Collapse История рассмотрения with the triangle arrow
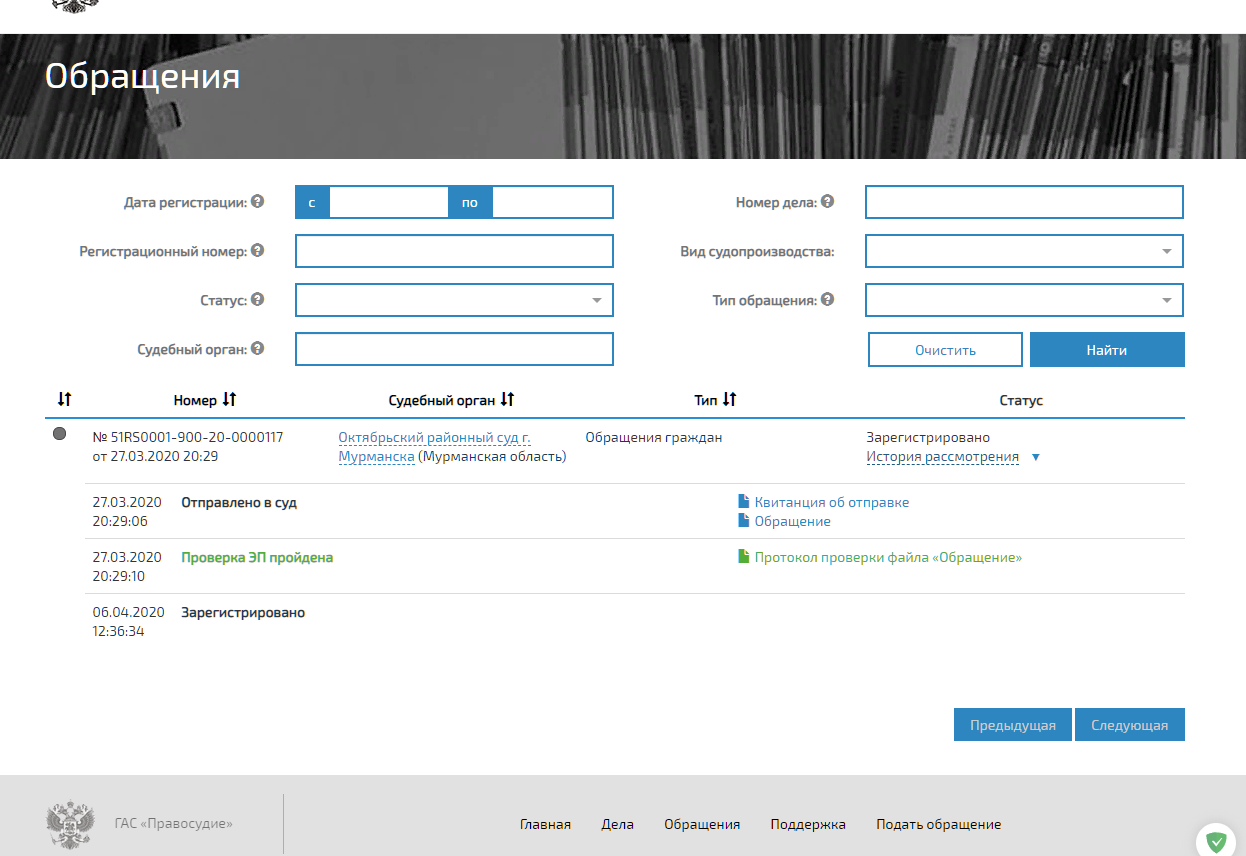Screen dimensions: 1246x856 point(1035,457)
